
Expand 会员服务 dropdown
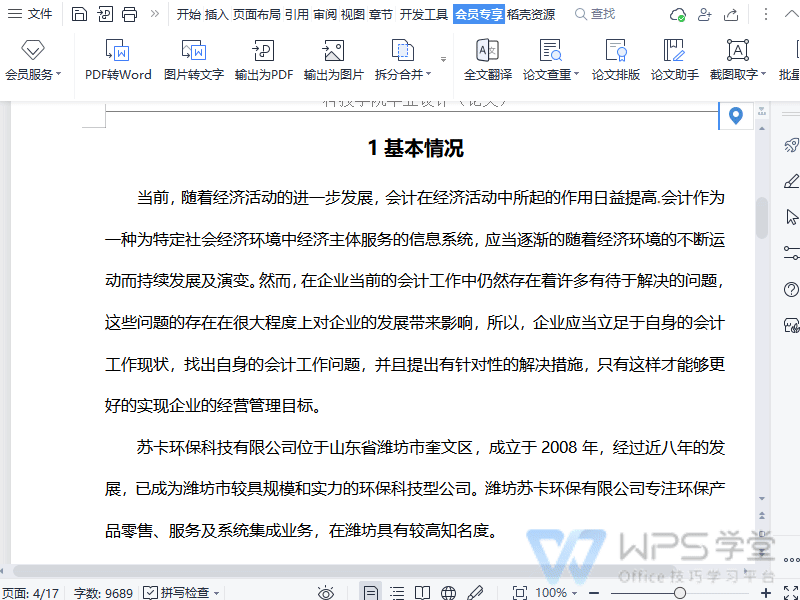[x=33, y=60]
